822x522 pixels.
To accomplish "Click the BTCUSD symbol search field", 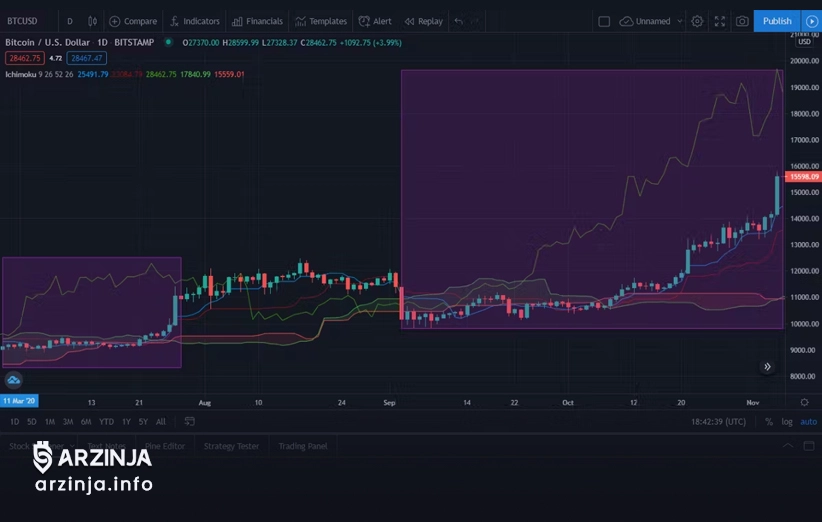I will 24,21.
